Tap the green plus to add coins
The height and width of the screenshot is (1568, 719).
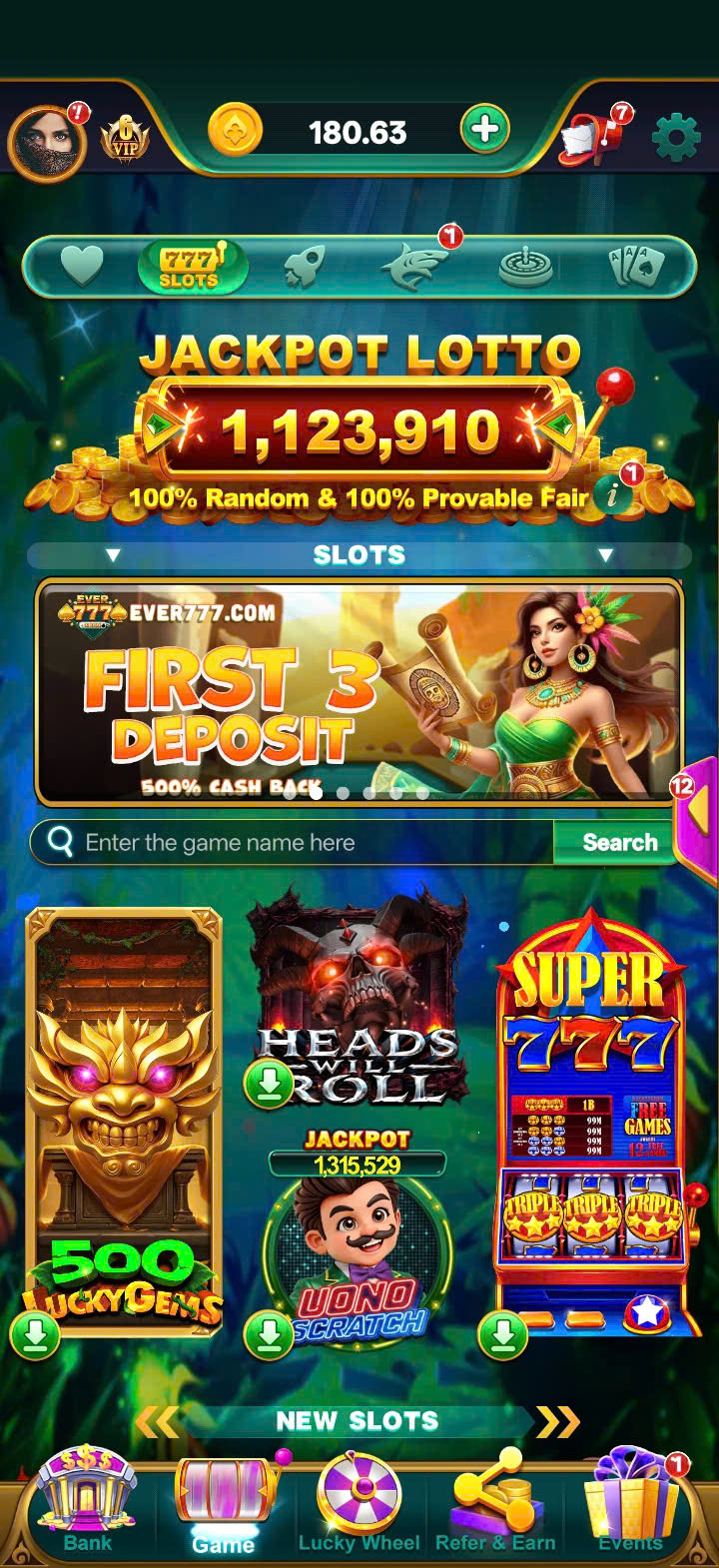click(x=484, y=130)
